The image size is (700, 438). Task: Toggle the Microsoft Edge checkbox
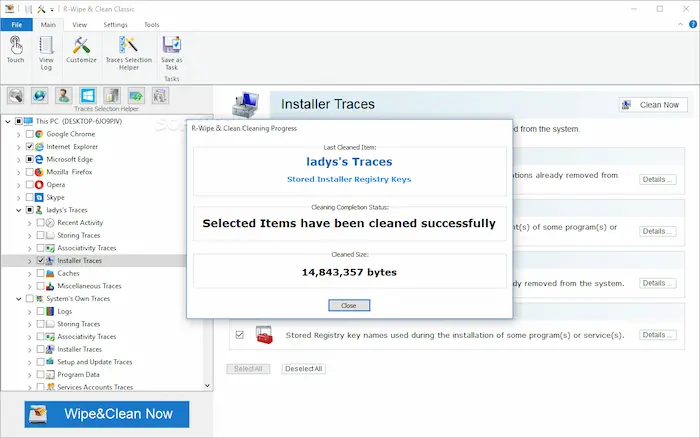click(29, 159)
